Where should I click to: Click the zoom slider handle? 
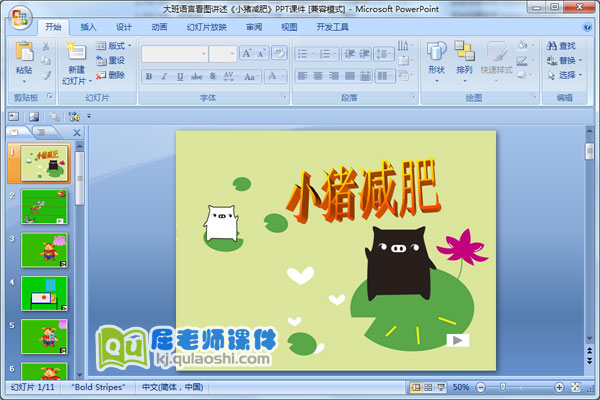point(503,388)
